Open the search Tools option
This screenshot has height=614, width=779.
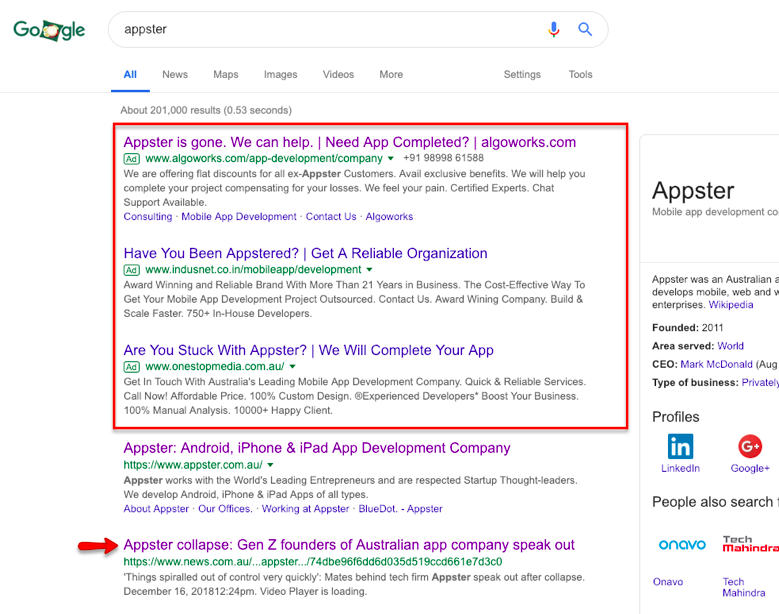click(580, 75)
